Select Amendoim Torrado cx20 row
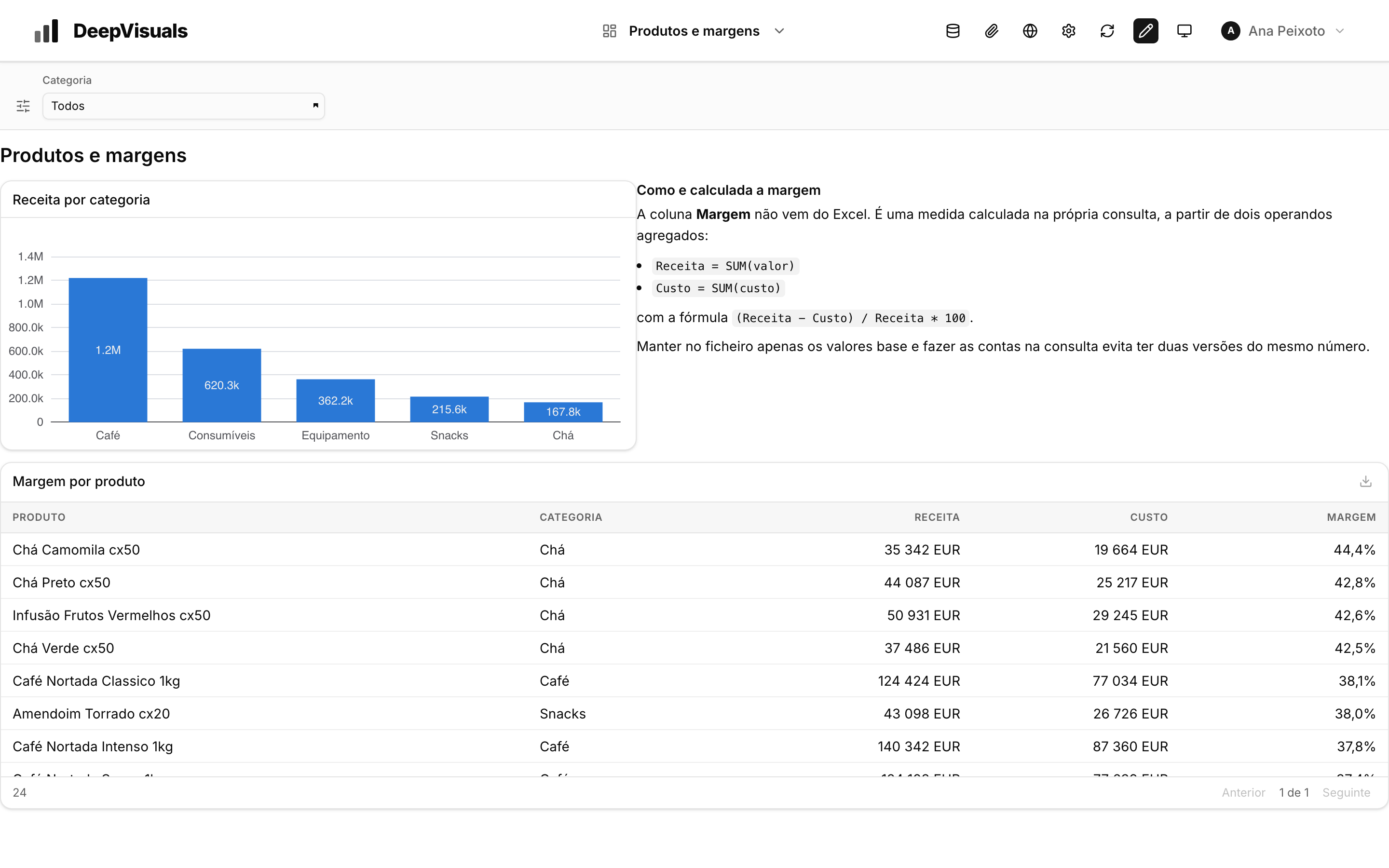The image size is (1389, 868). [x=694, y=713]
